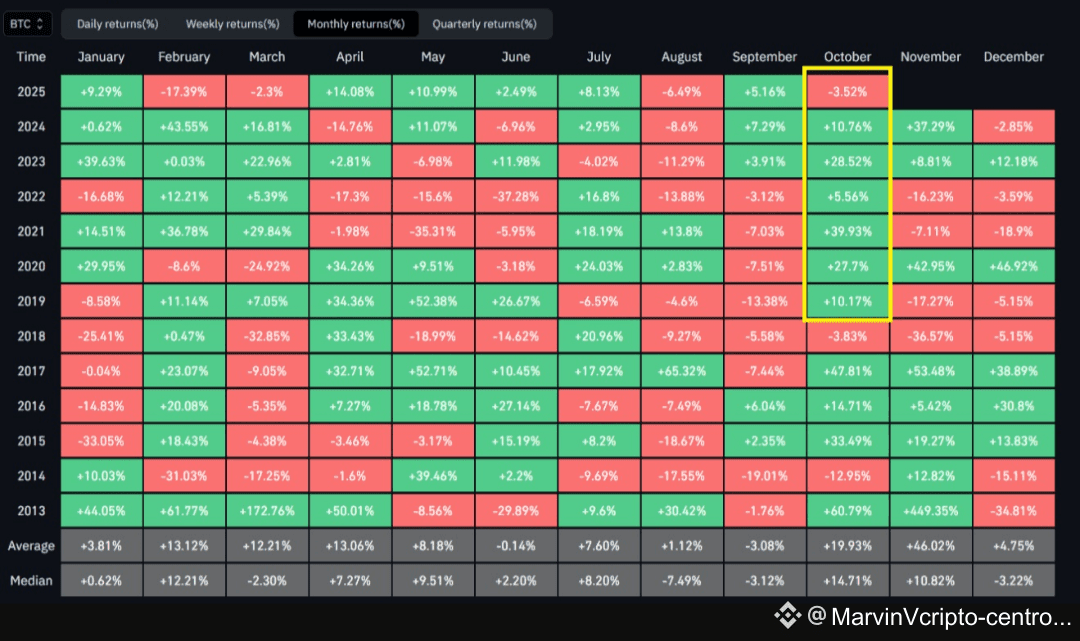Click the 2022 row label
The height and width of the screenshot is (641, 1080).
[x=31, y=197]
